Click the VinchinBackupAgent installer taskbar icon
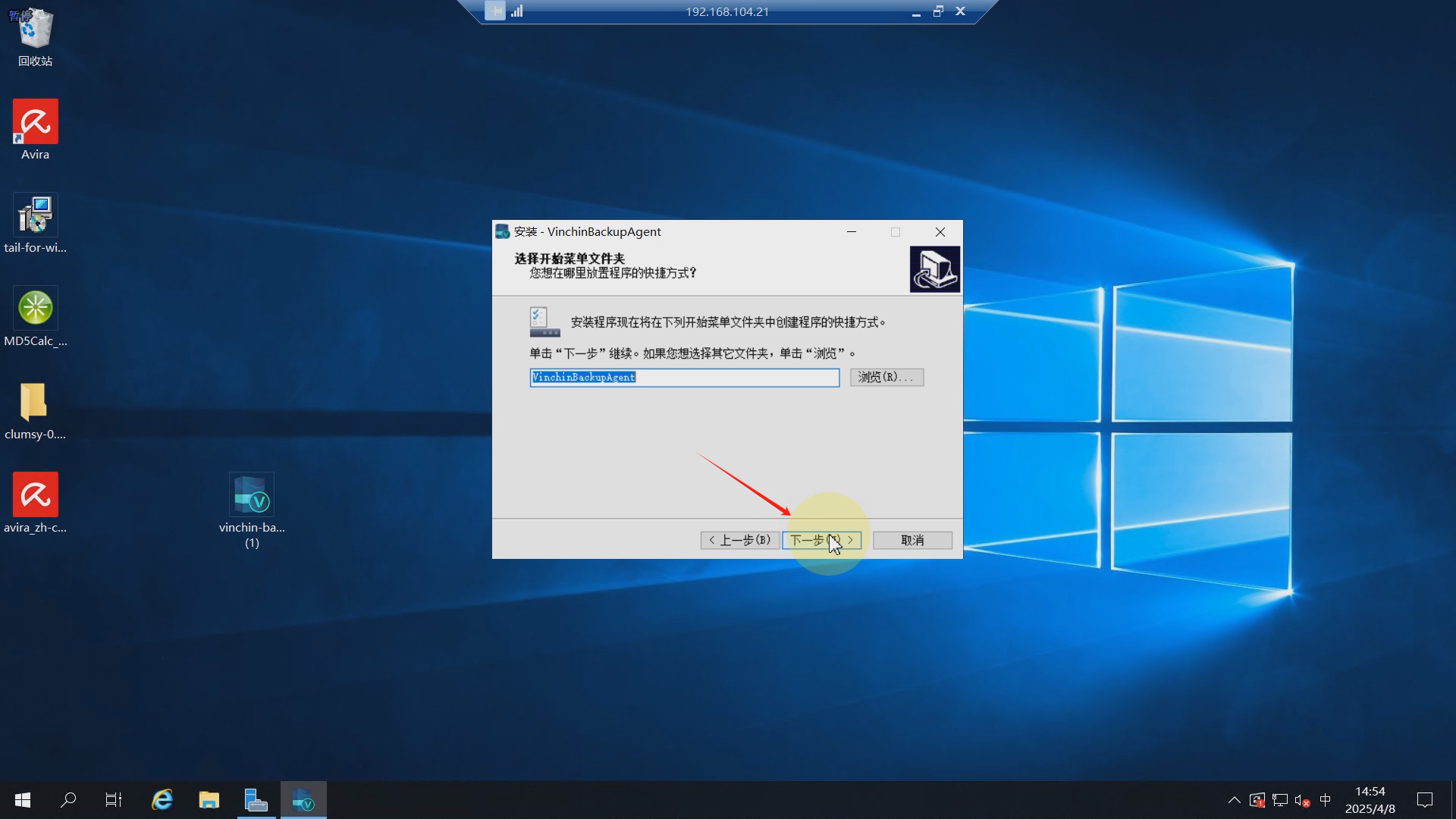The image size is (1456, 819). pyautogui.click(x=303, y=800)
